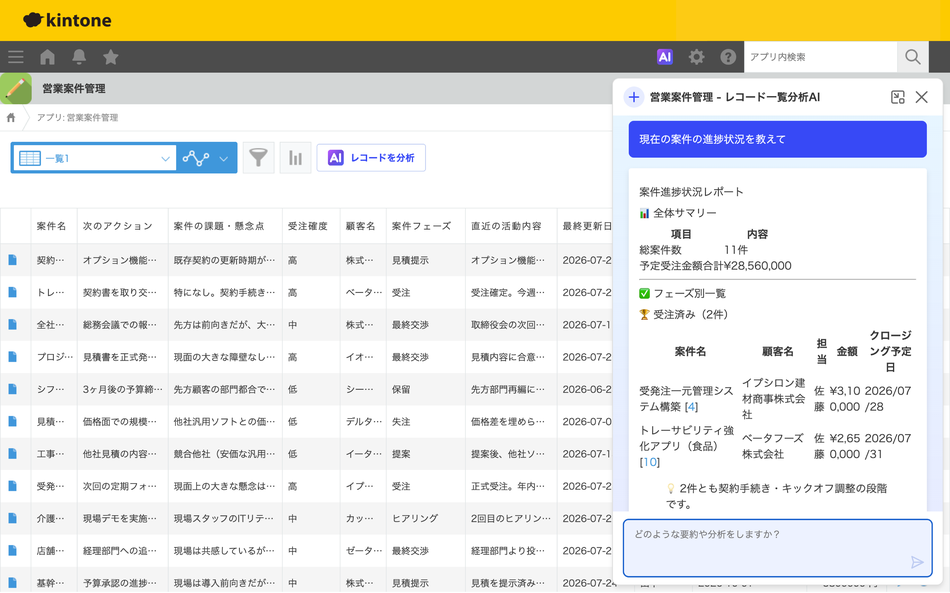Image resolution: width=950 pixels, height=593 pixels.
Task: Click the search magnifier button
Action: point(912,57)
